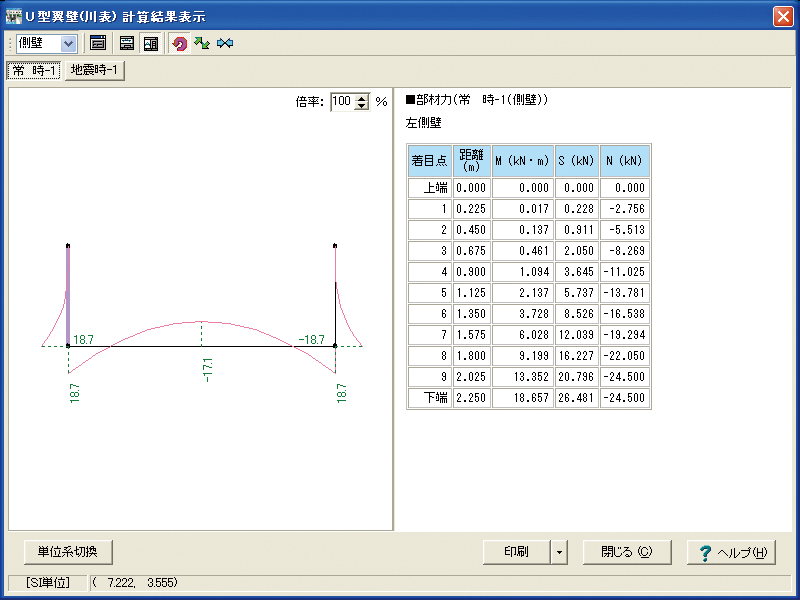Increase the 倍率 value with the up arrow
Screen dimensions: 800x600
click(362, 97)
